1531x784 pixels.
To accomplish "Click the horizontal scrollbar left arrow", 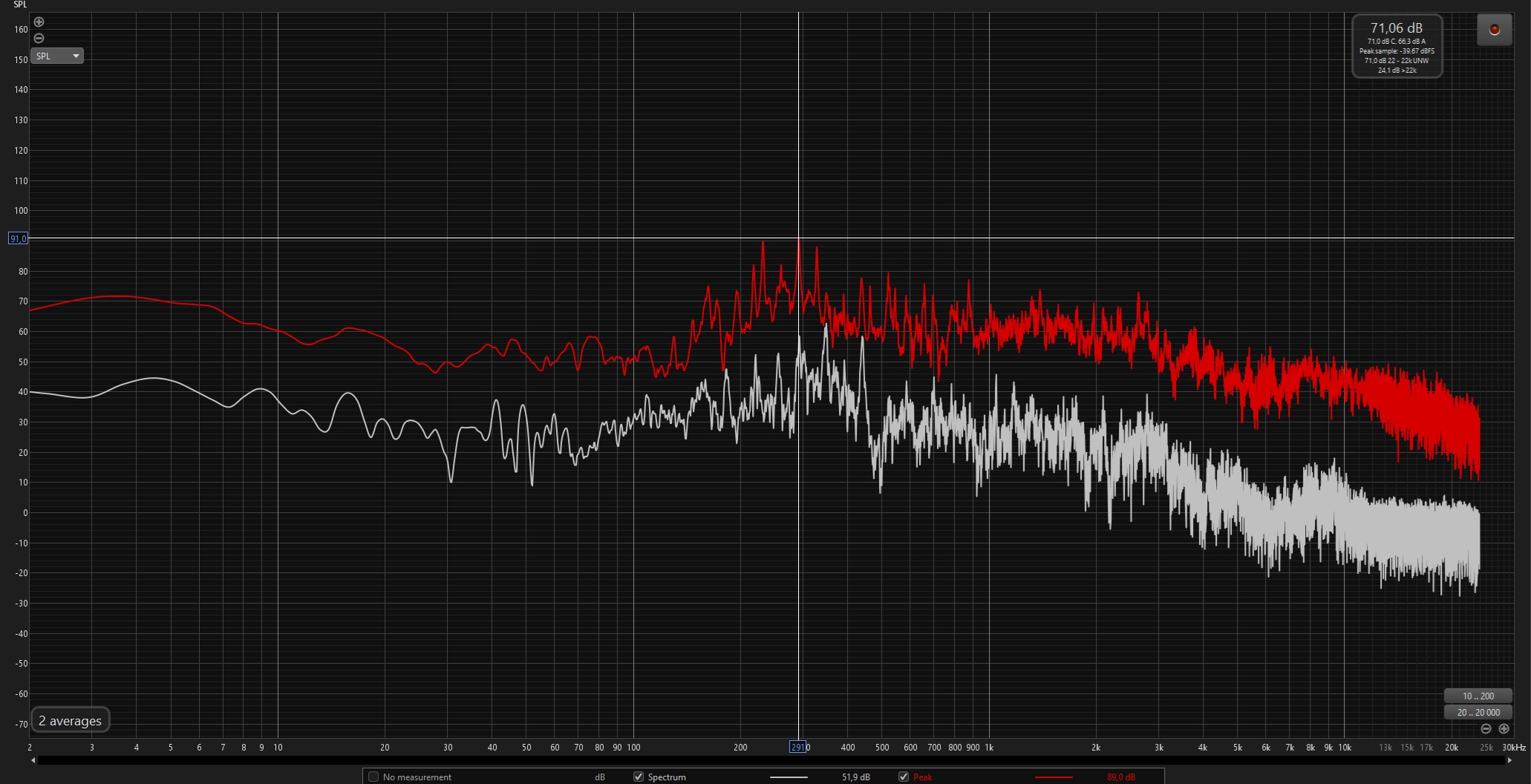I will [x=33, y=760].
